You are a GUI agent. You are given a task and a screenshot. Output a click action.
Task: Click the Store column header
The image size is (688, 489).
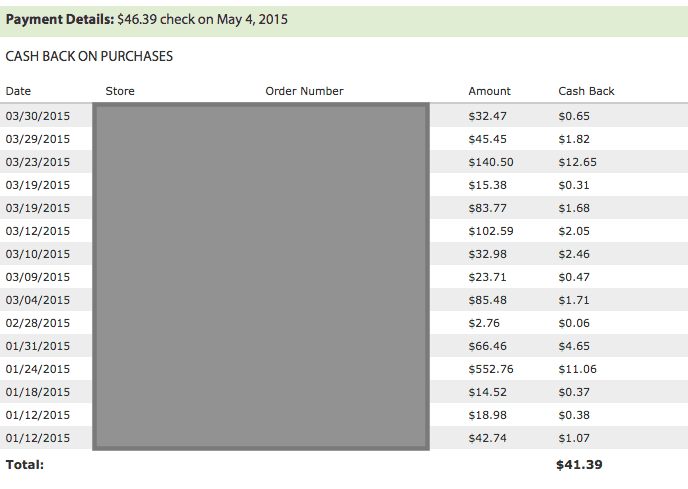120,91
